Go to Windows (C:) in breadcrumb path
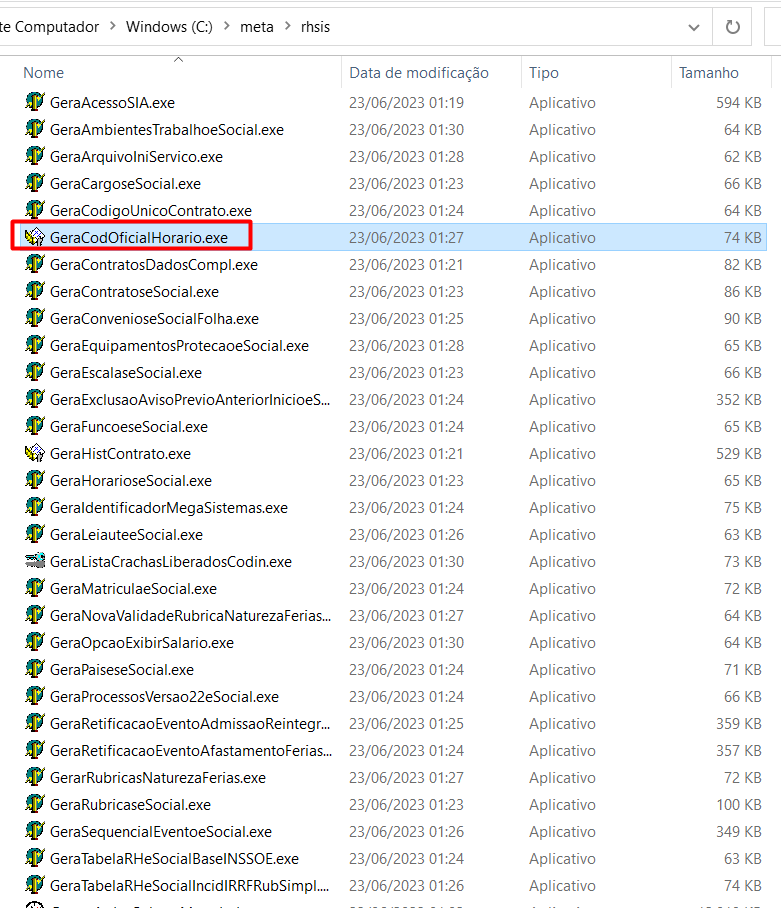The width and height of the screenshot is (781, 911). pos(169,27)
